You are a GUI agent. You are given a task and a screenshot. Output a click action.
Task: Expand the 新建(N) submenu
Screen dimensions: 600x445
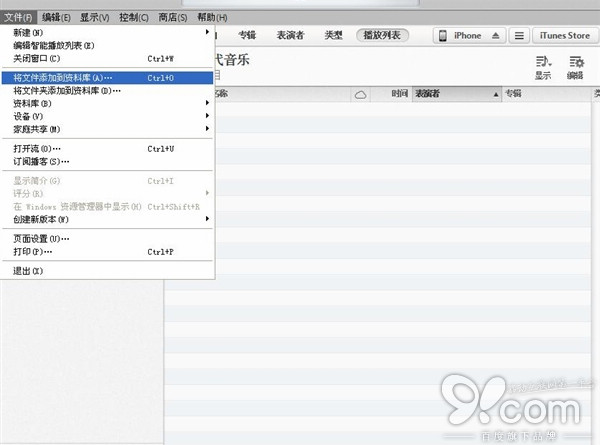click(x=107, y=33)
